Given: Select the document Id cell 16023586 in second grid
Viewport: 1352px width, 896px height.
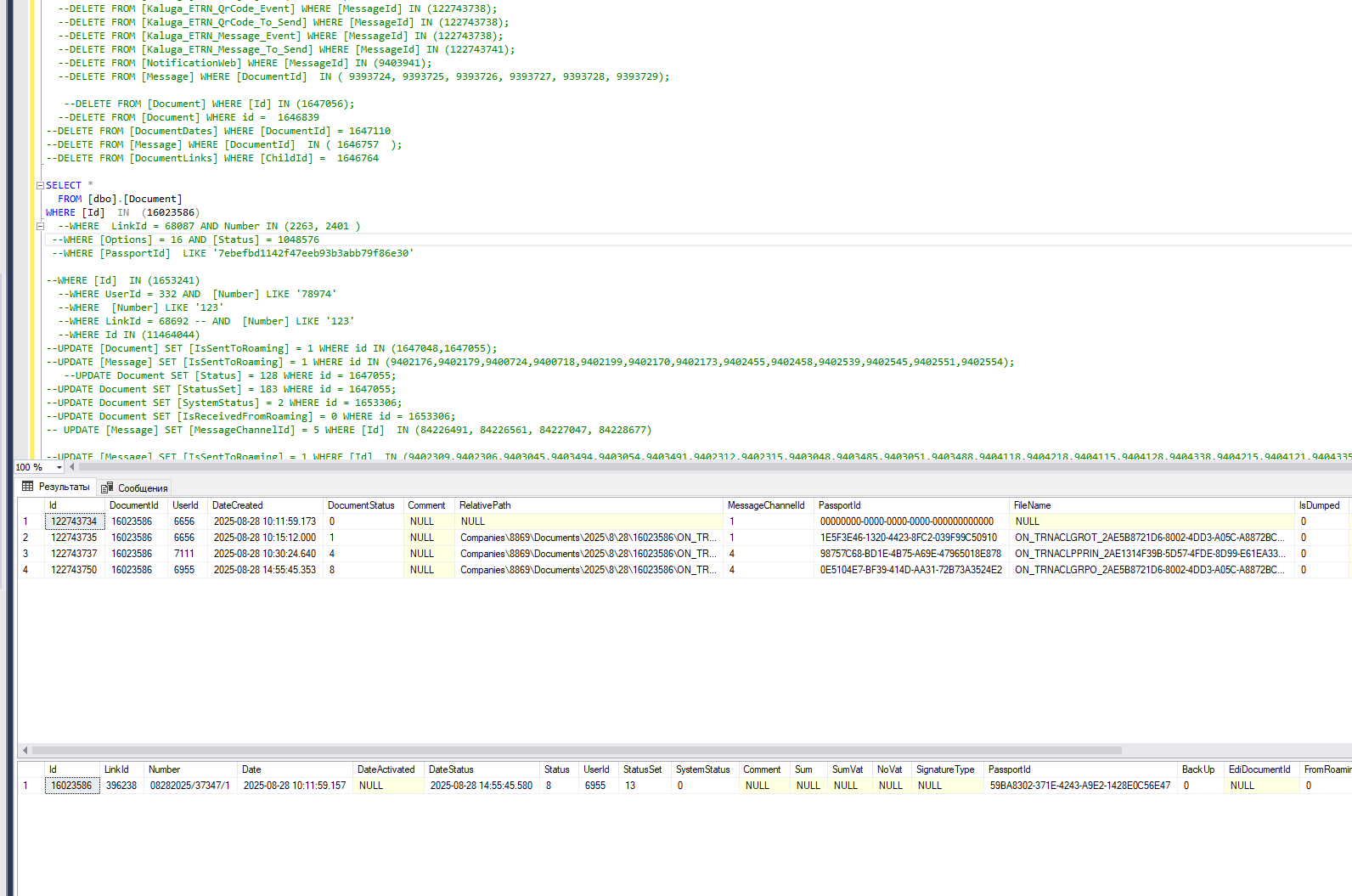Looking at the screenshot, I should pyautogui.click(x=71, y=786).
